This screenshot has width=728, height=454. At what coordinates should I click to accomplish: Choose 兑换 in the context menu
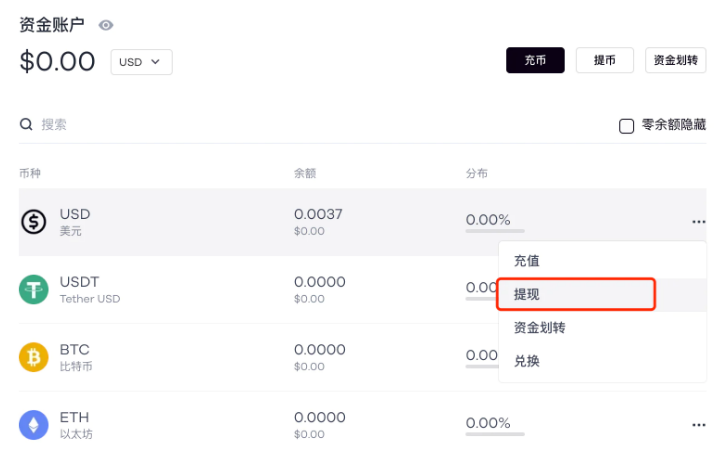tap(527, 361)
